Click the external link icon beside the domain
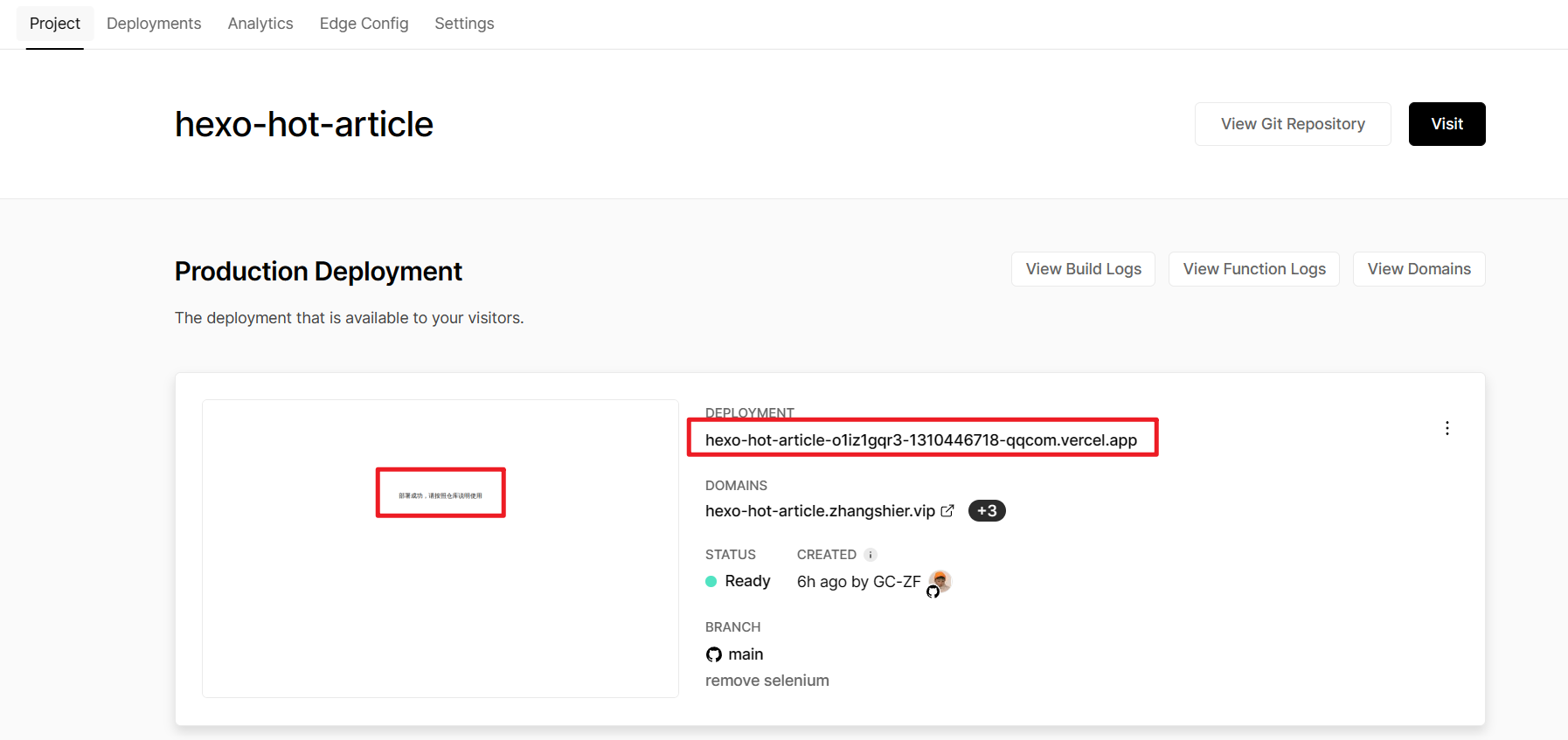Screen dimensions: 1568x740 pos(947,511)
